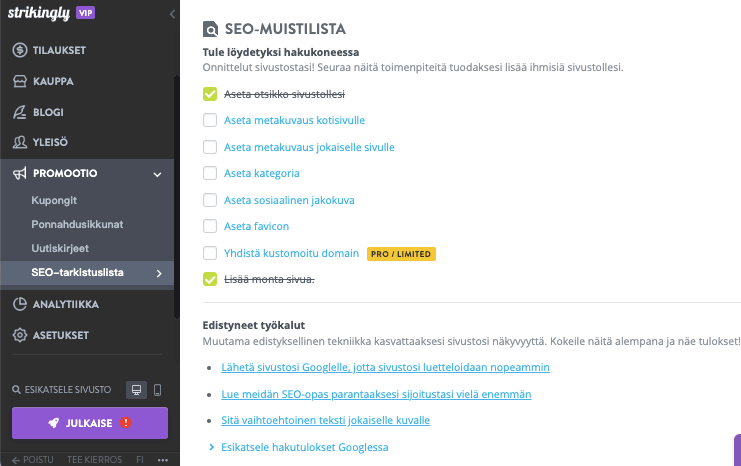The width and height of the screenshot is (741, 466).
Task: Check Aseta kategoria checkbox
Action: [x=210, y=173]
